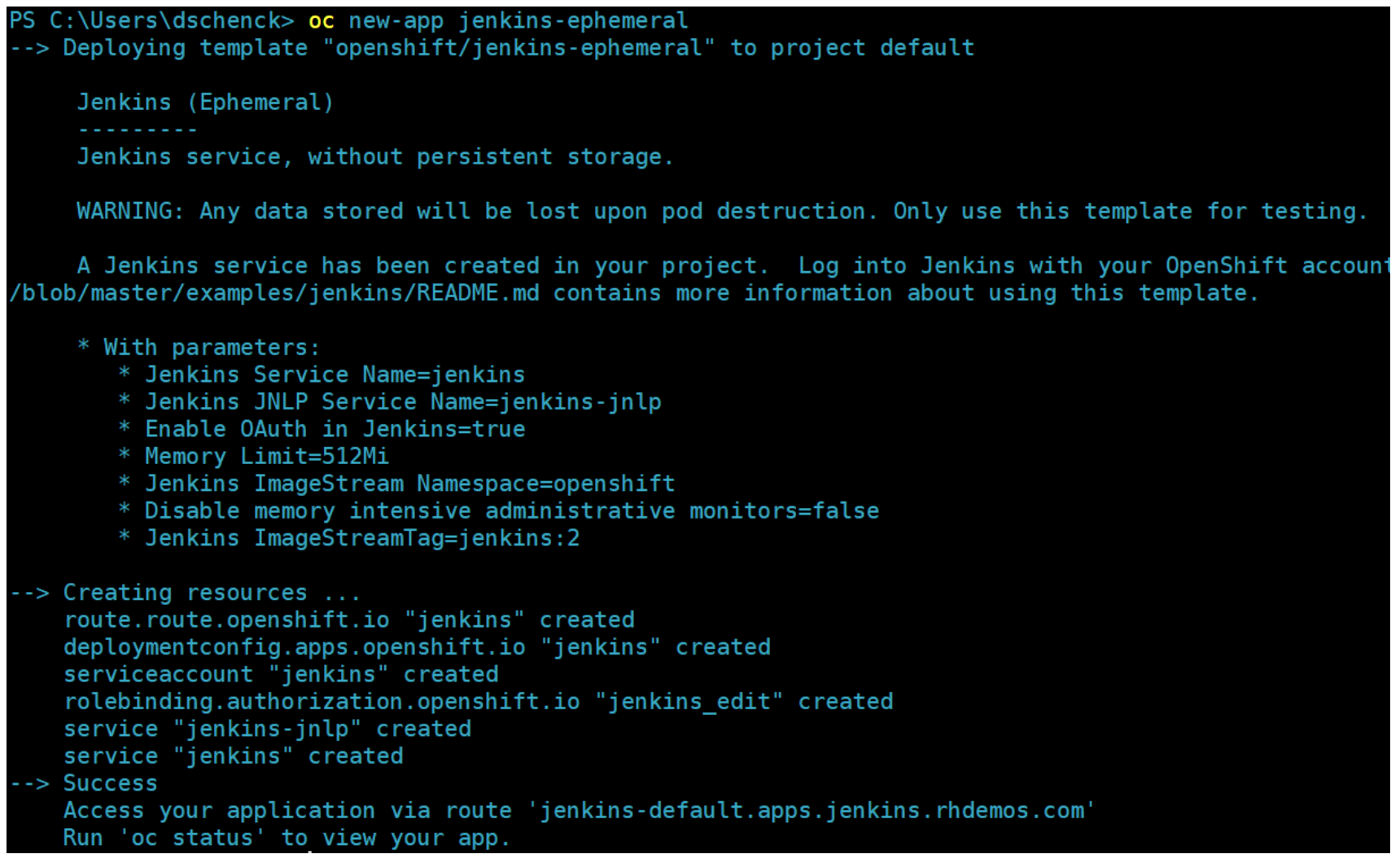1400x863 pixels.
Task: Click 'jenkins-ephemeral' in the typed command
Action: click(573, 20)
